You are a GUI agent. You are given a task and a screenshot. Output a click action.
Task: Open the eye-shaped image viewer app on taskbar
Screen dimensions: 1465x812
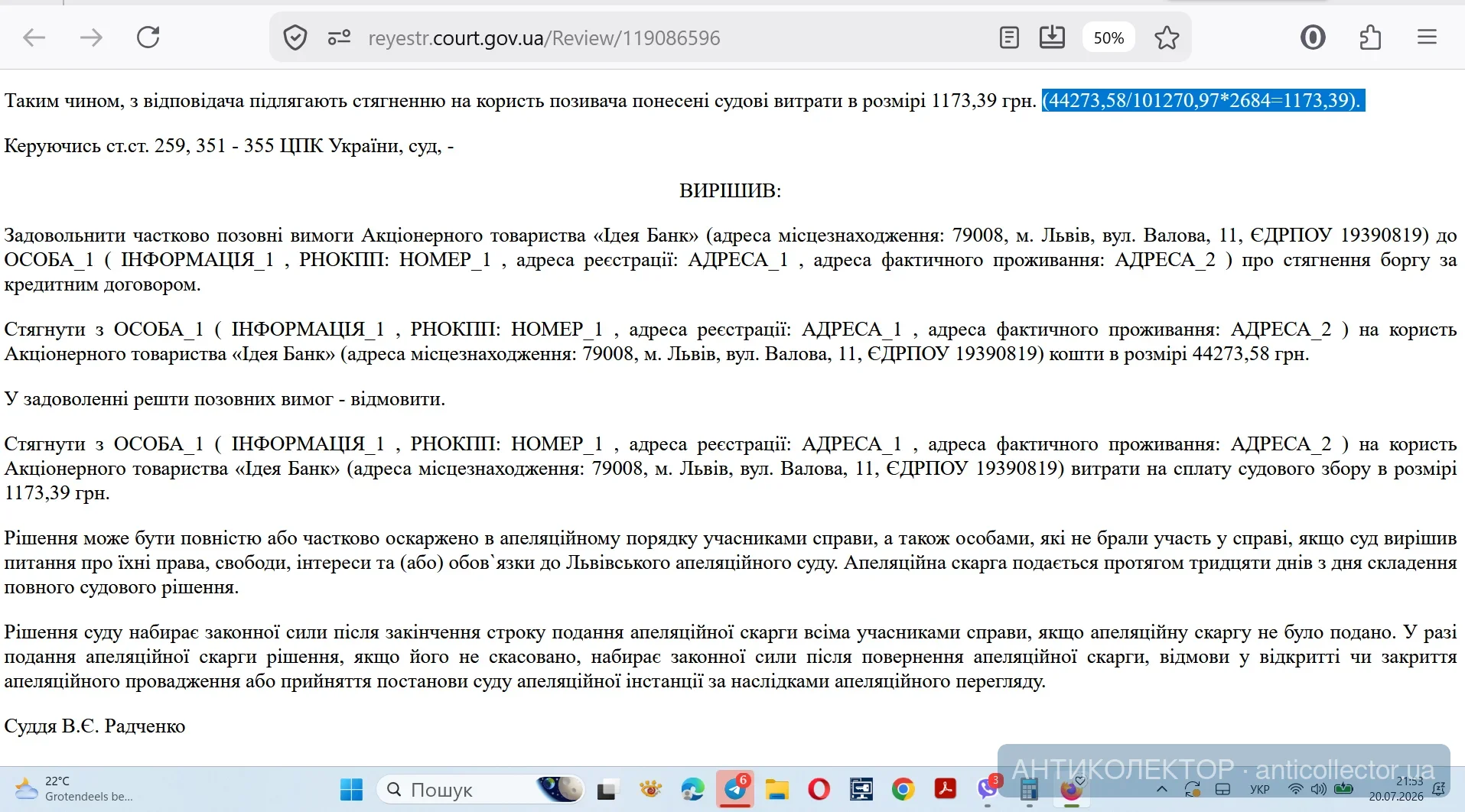click(650, 789)
